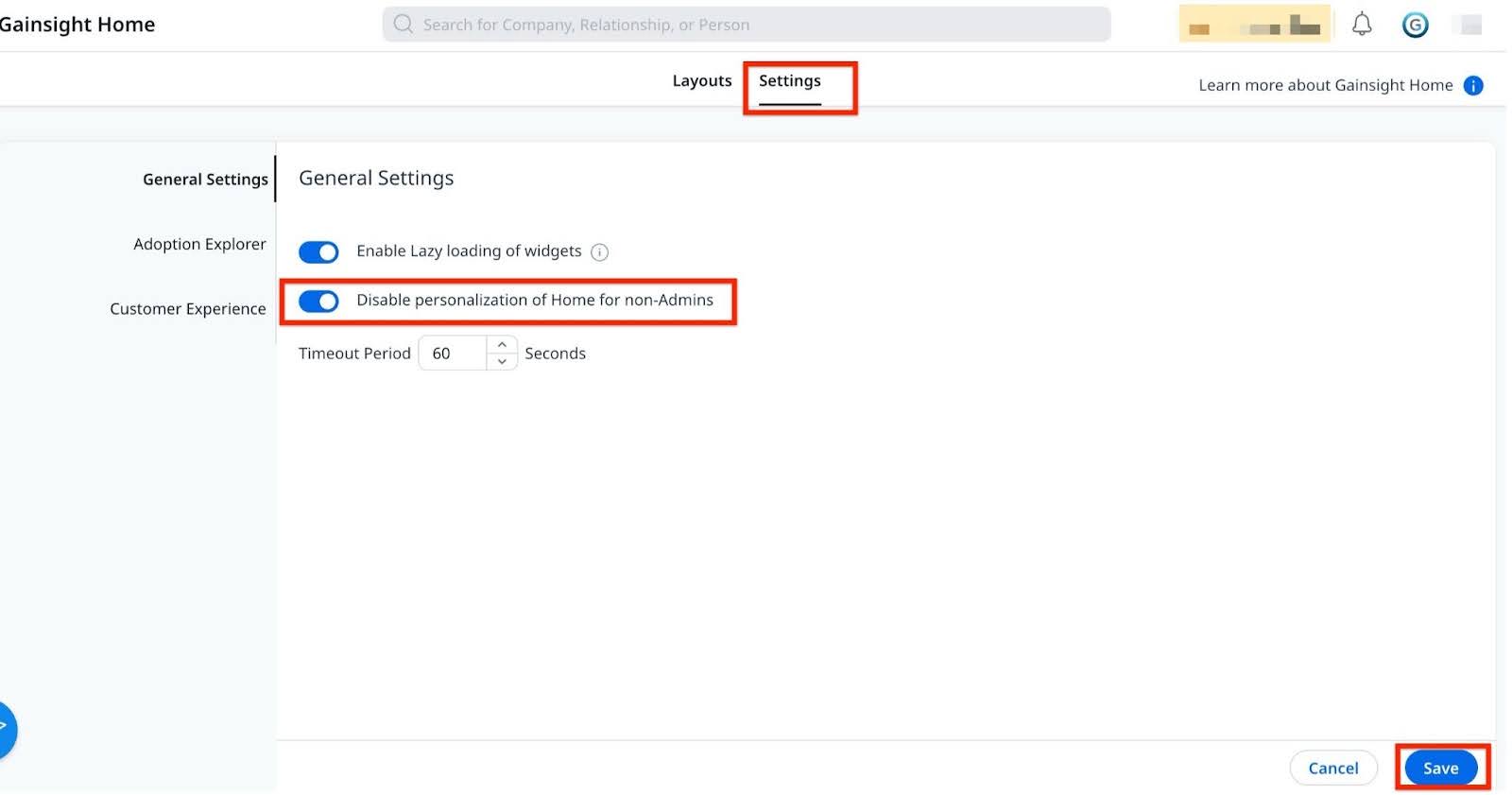Select General Settings in the sidebar
This screenshot has height=795, width=1512.
[x=205, y=179]
